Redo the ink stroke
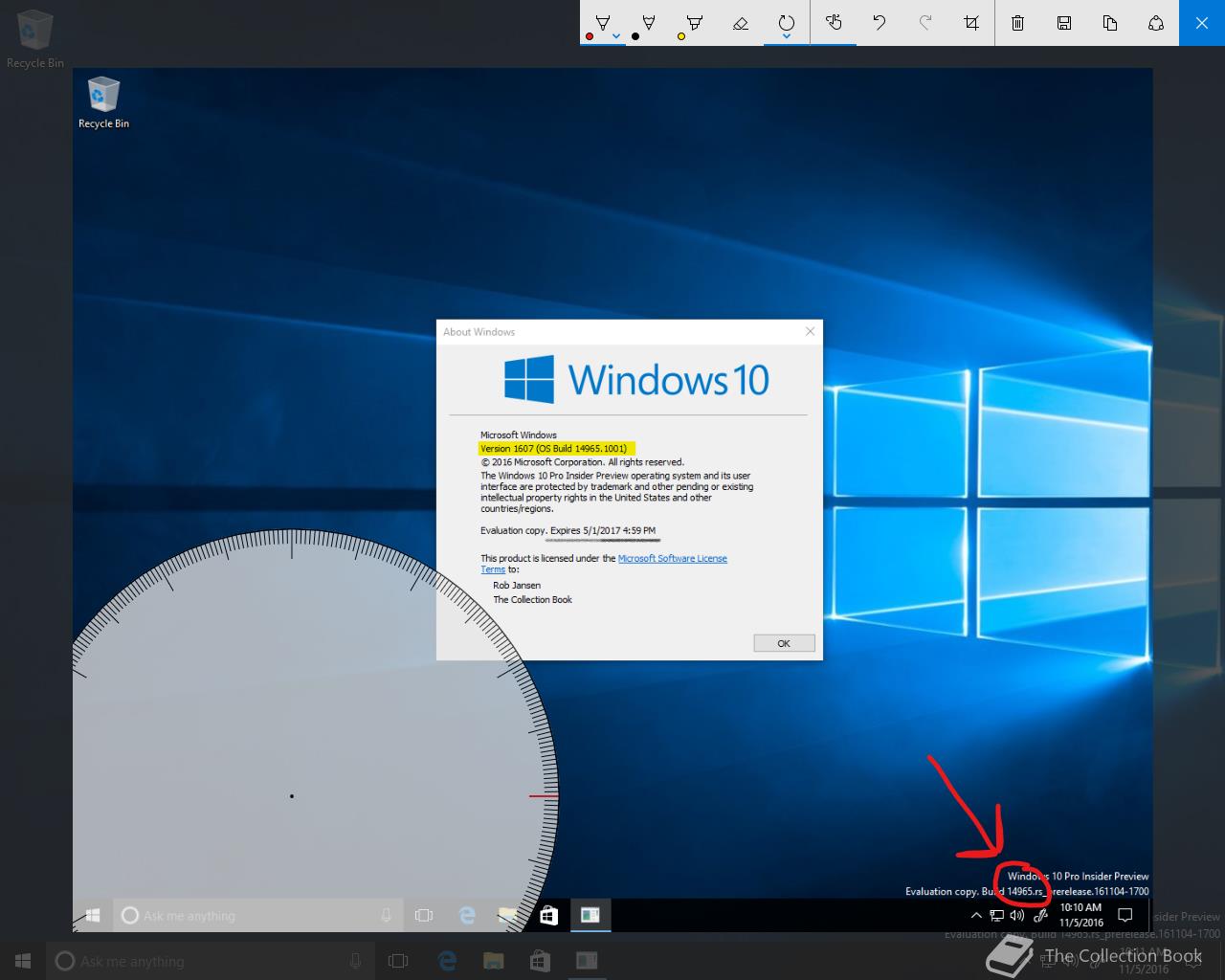This screenshot has height=980, width=1225. [925, 22]
